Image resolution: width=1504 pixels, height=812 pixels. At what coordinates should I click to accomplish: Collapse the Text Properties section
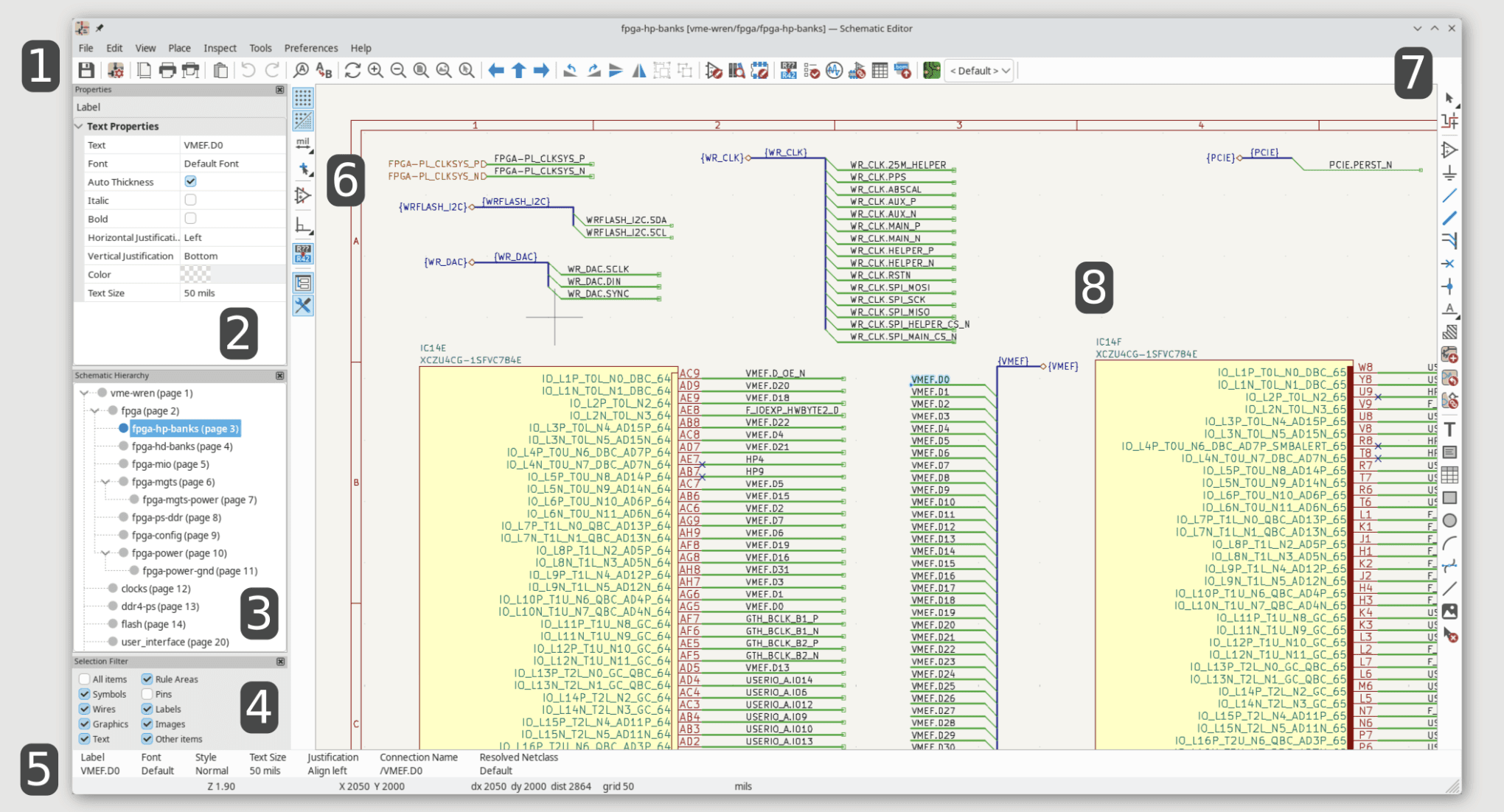tap(79, 126)
